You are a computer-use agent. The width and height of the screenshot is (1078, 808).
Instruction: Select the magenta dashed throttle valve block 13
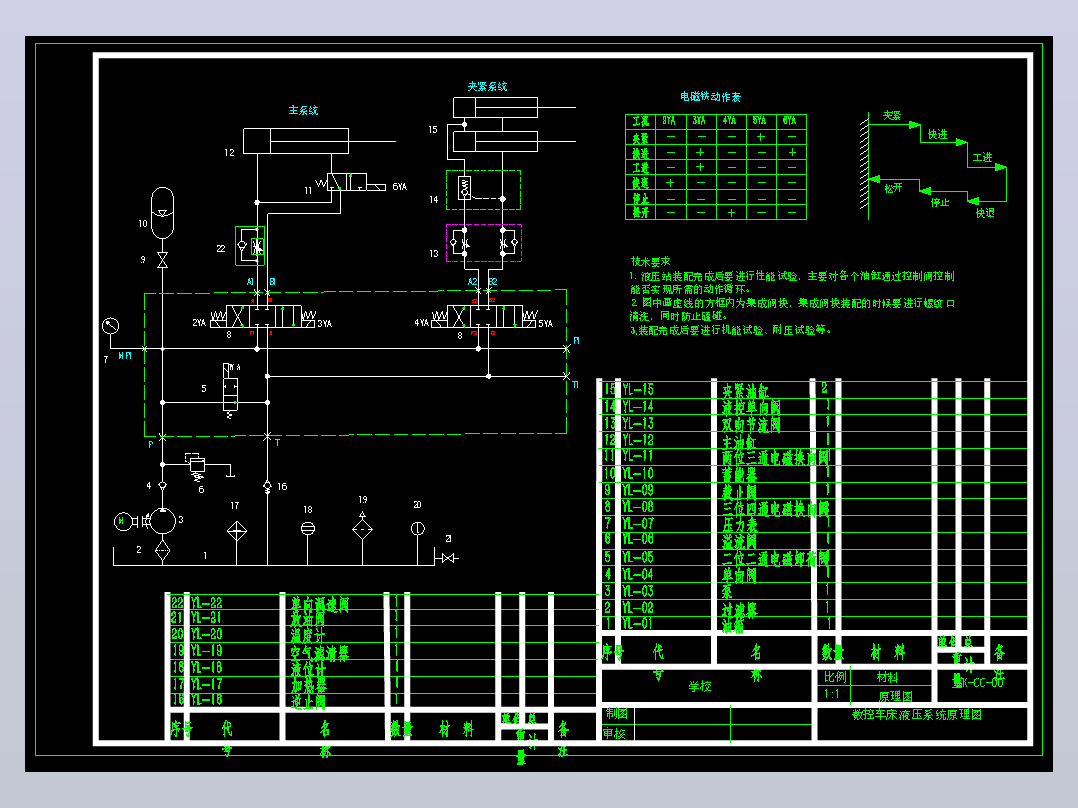(x=484, y=243)
